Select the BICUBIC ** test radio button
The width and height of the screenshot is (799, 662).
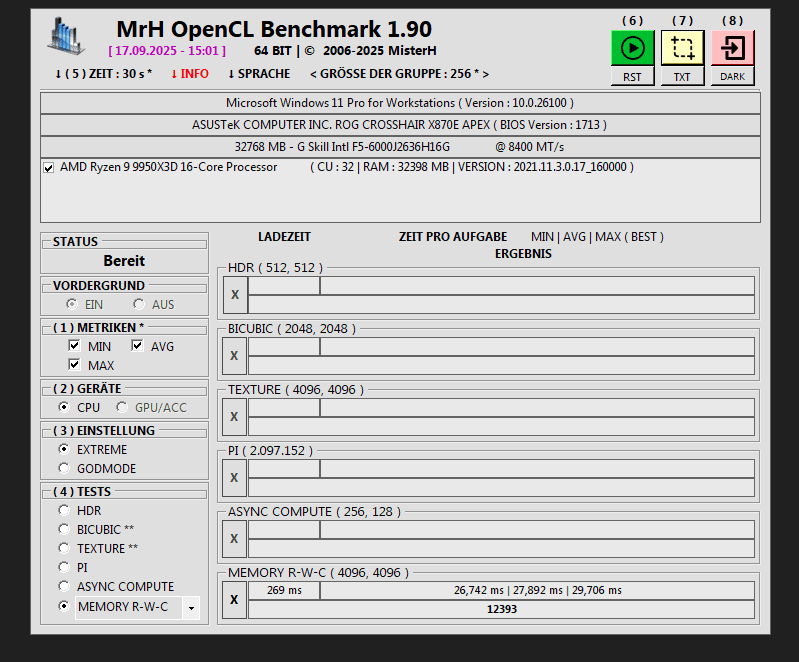coord(64,529)
